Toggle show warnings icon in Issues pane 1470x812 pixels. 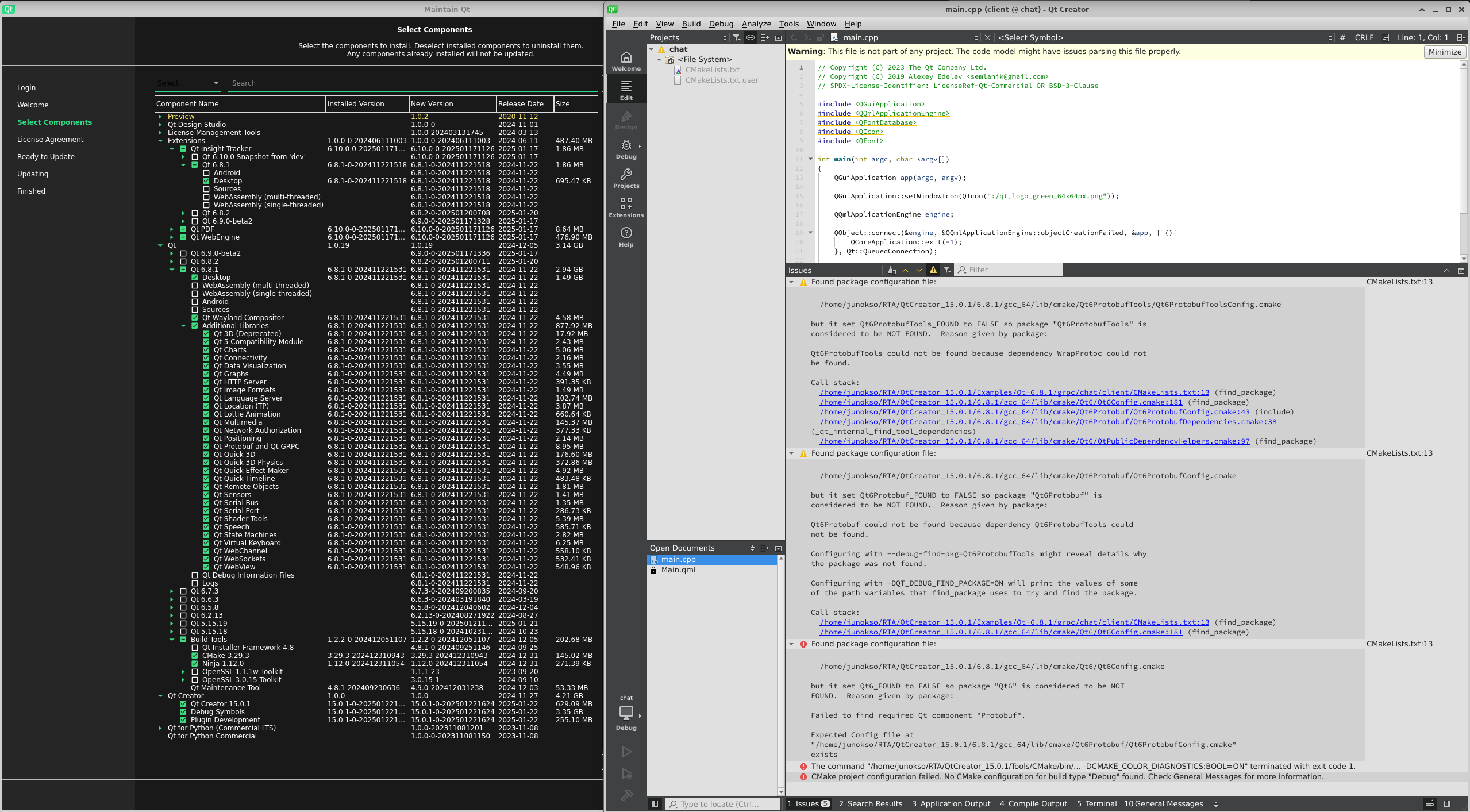(x=933, y=270)
